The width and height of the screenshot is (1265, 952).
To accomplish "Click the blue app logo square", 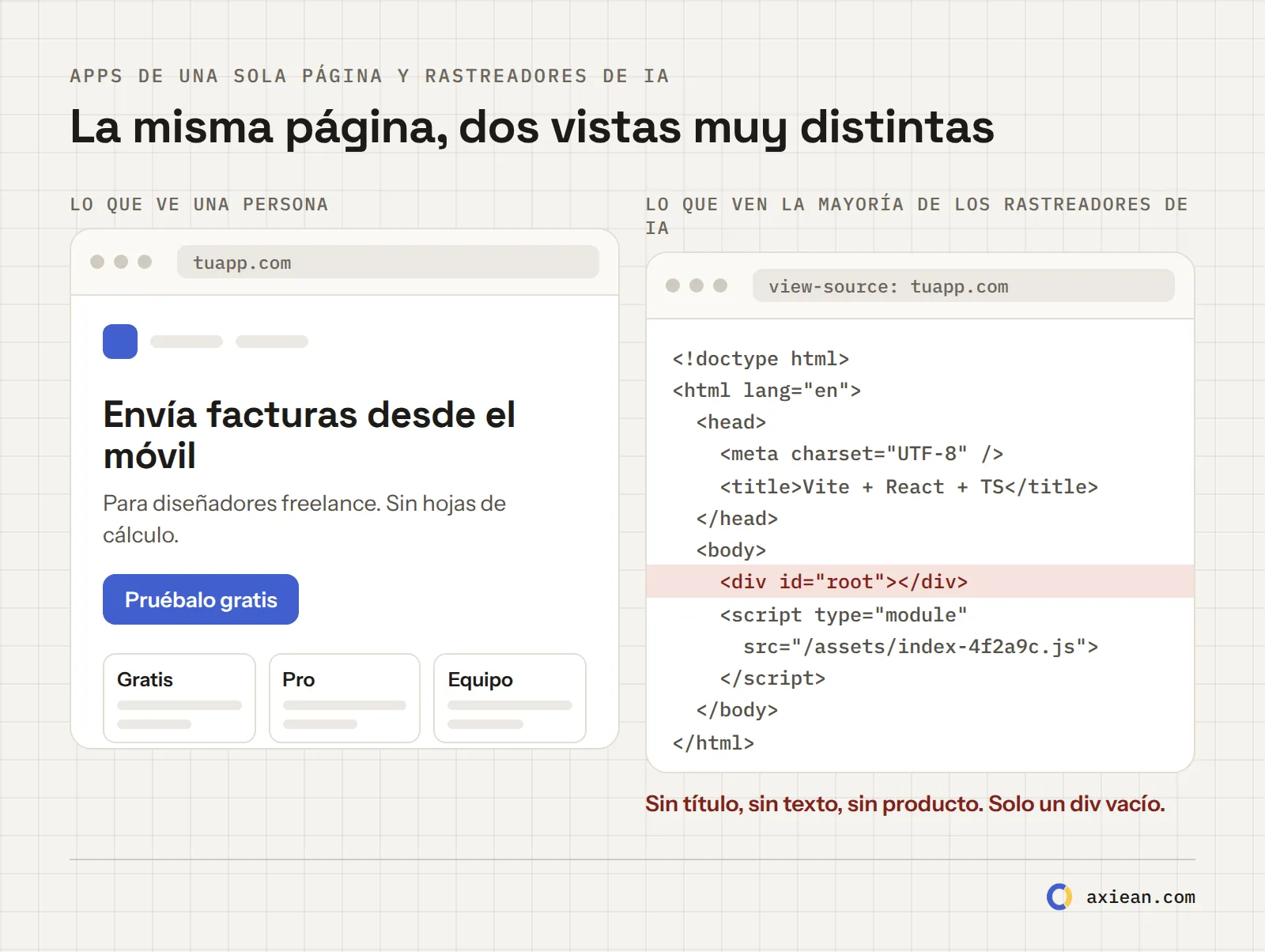I will (x=120, y=342).
